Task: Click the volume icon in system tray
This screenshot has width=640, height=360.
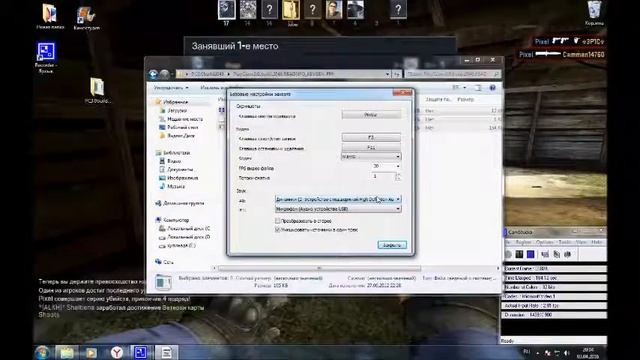Action: [x=566, y=353]
